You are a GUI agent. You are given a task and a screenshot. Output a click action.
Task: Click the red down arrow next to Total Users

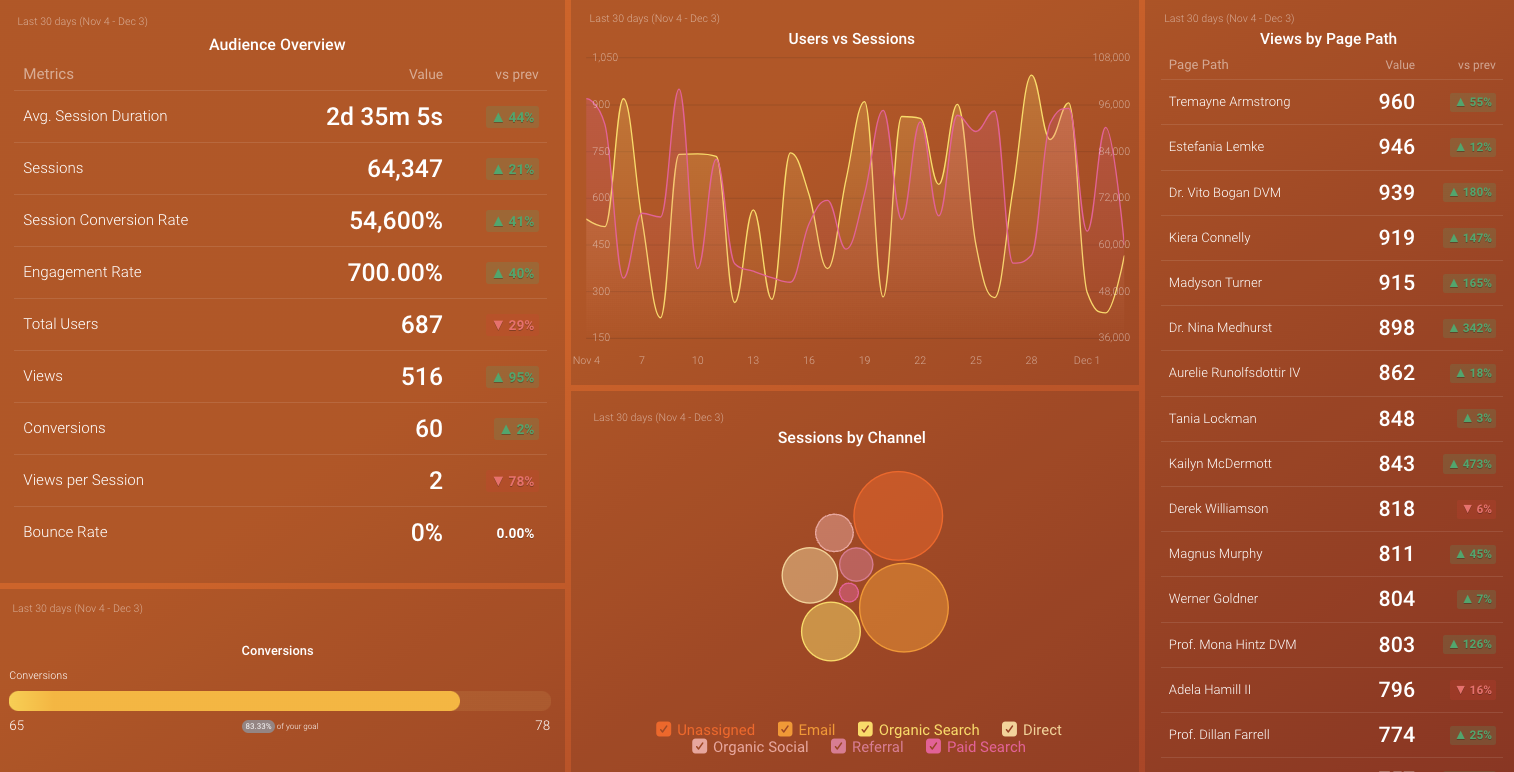(512, 324)
